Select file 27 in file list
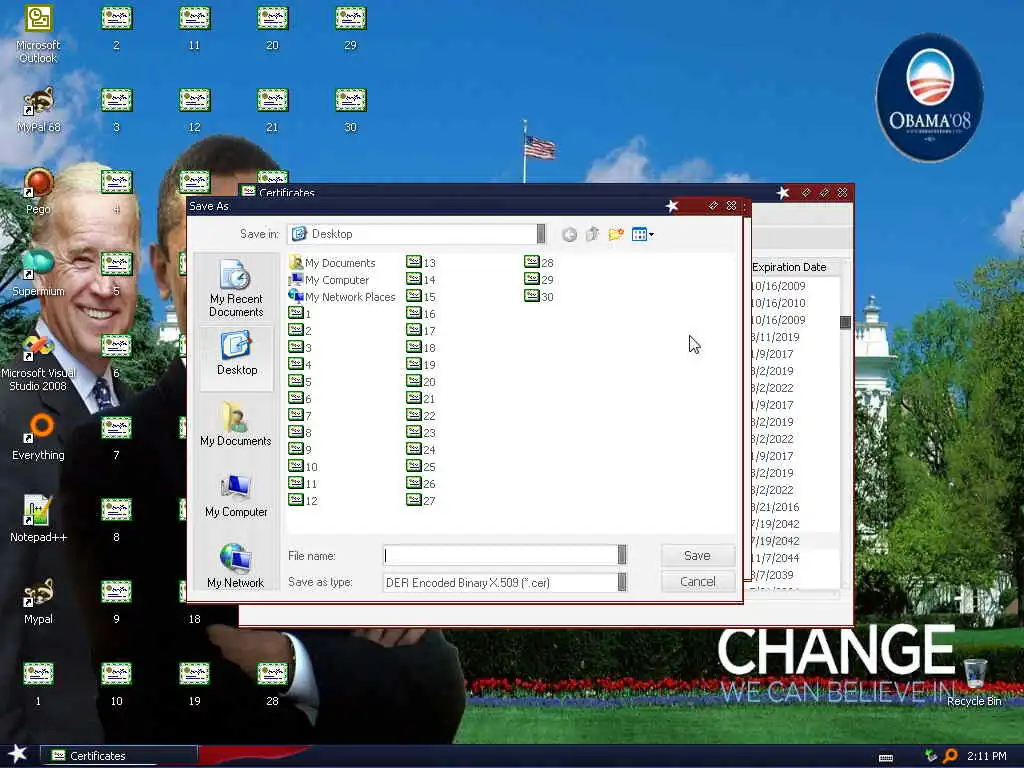 (421, 500)
